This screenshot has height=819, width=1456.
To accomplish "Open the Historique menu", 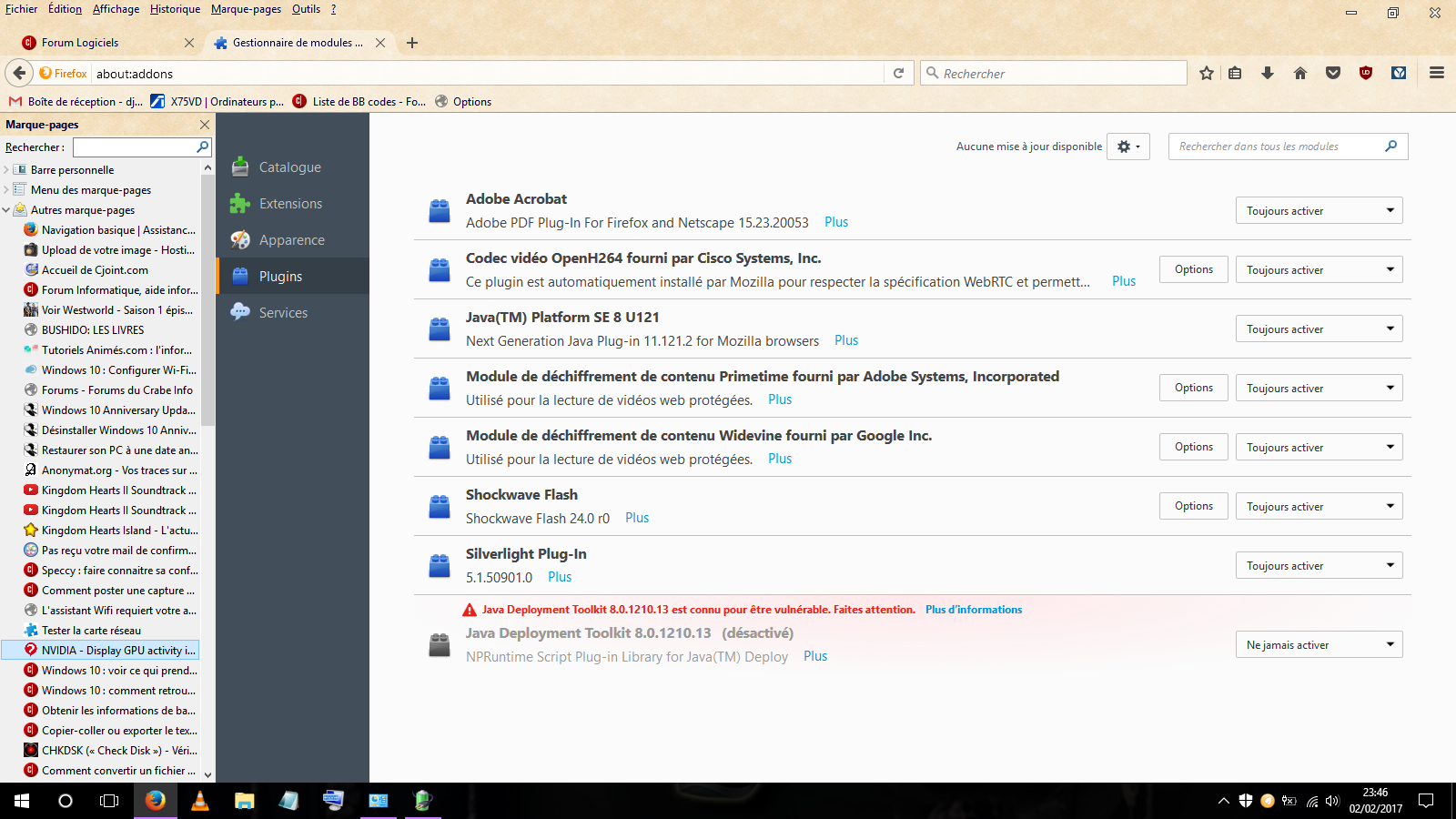I will pos(175,9).
